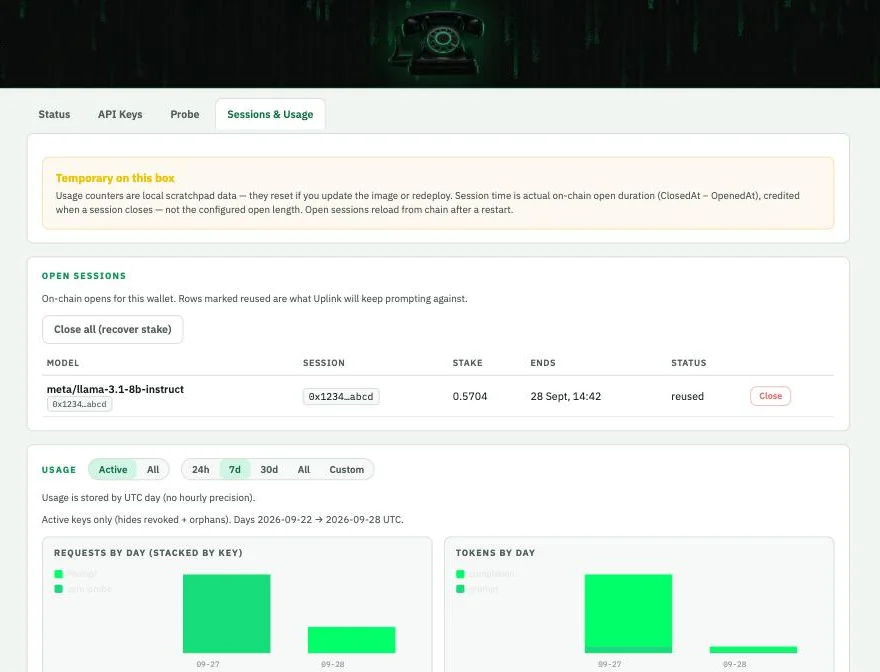Show All keys in usage filter
This screenshot has width=880, height=672.
(x=153, y=469)
